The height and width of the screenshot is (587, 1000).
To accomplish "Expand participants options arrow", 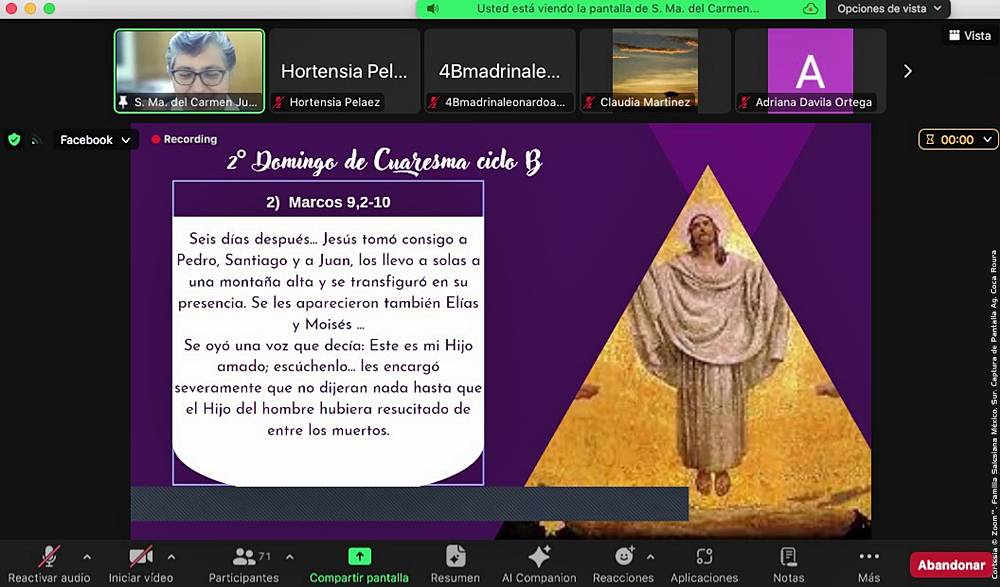I will coord(290,557).
